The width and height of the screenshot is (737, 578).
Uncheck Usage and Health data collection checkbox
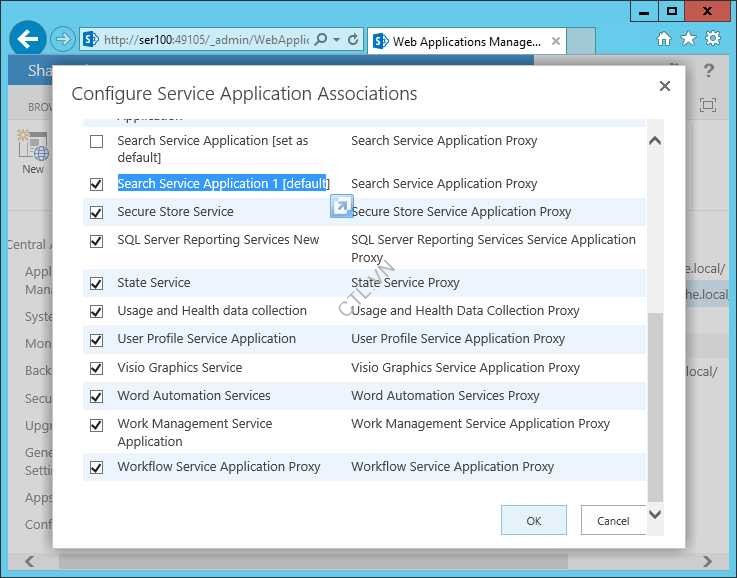point(96,312)
